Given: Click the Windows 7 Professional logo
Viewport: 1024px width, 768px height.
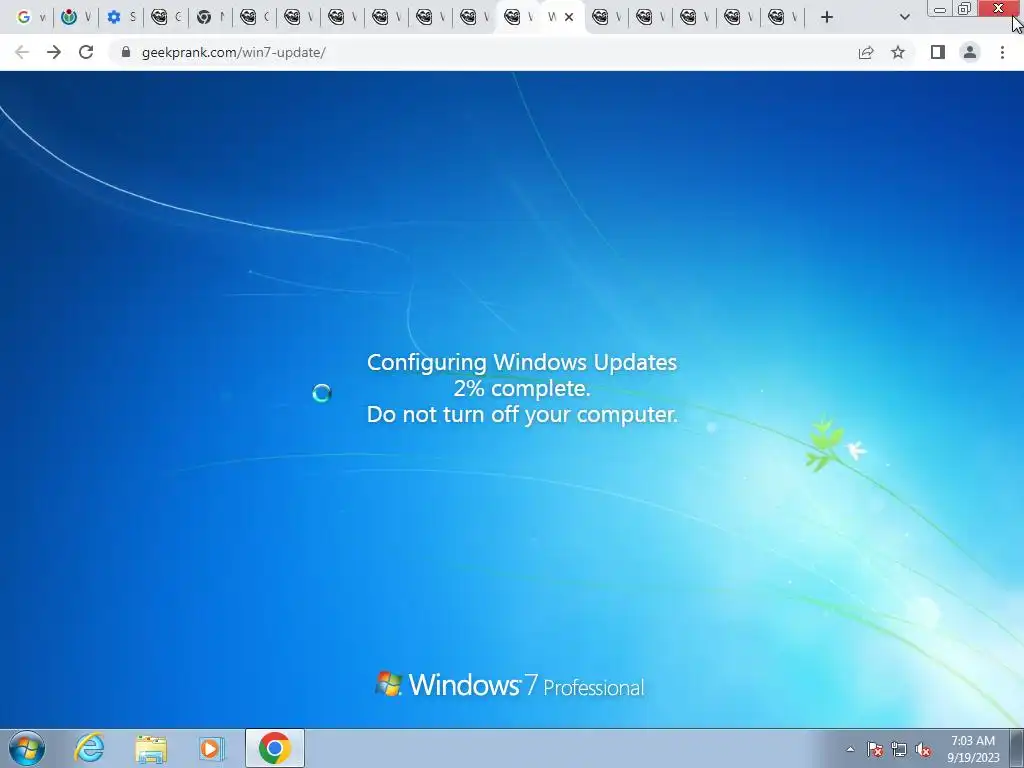Looking at the screenshot, I should (510, 684).
